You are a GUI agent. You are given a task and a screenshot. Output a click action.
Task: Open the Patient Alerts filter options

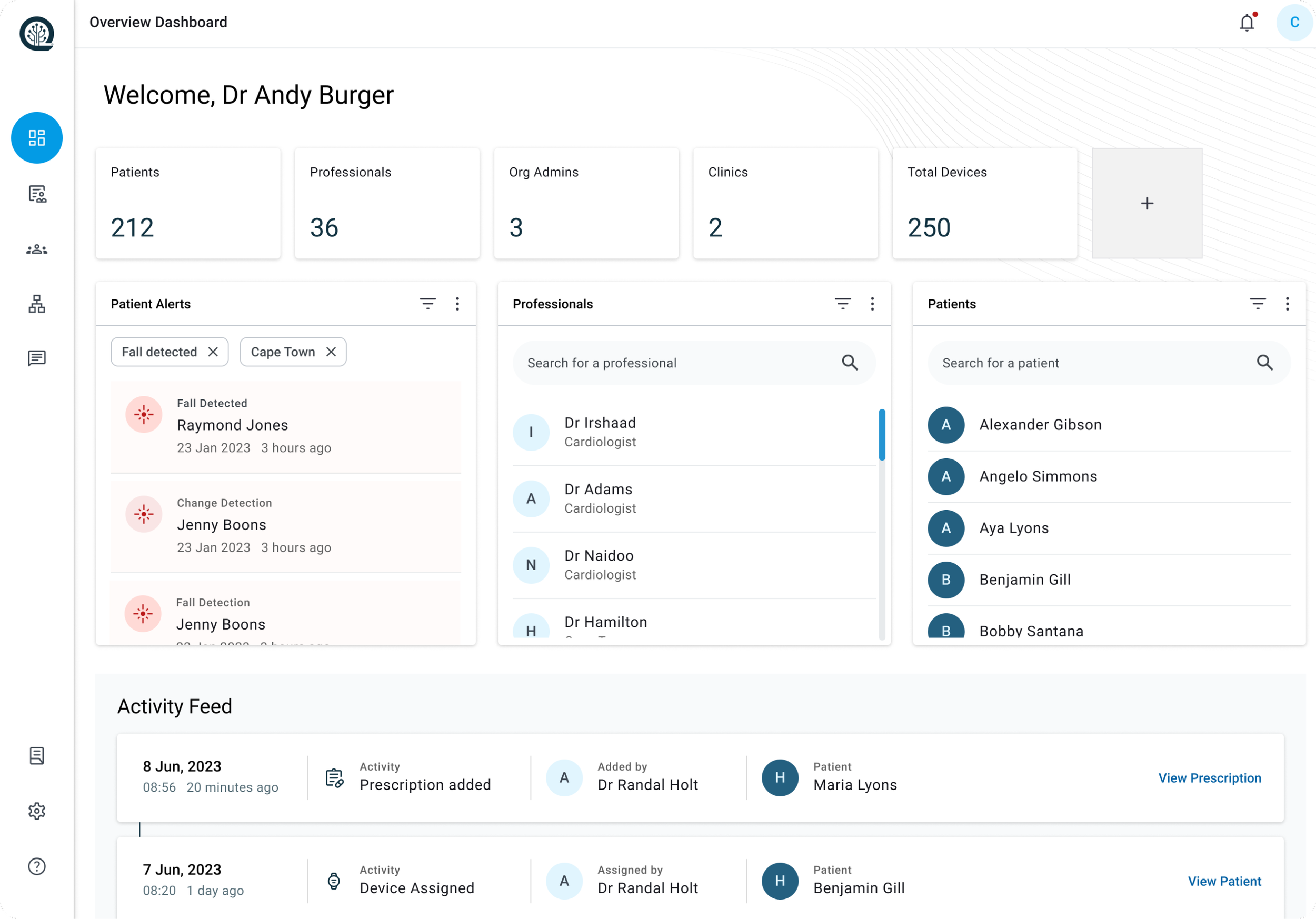click(x=427, y=304)
